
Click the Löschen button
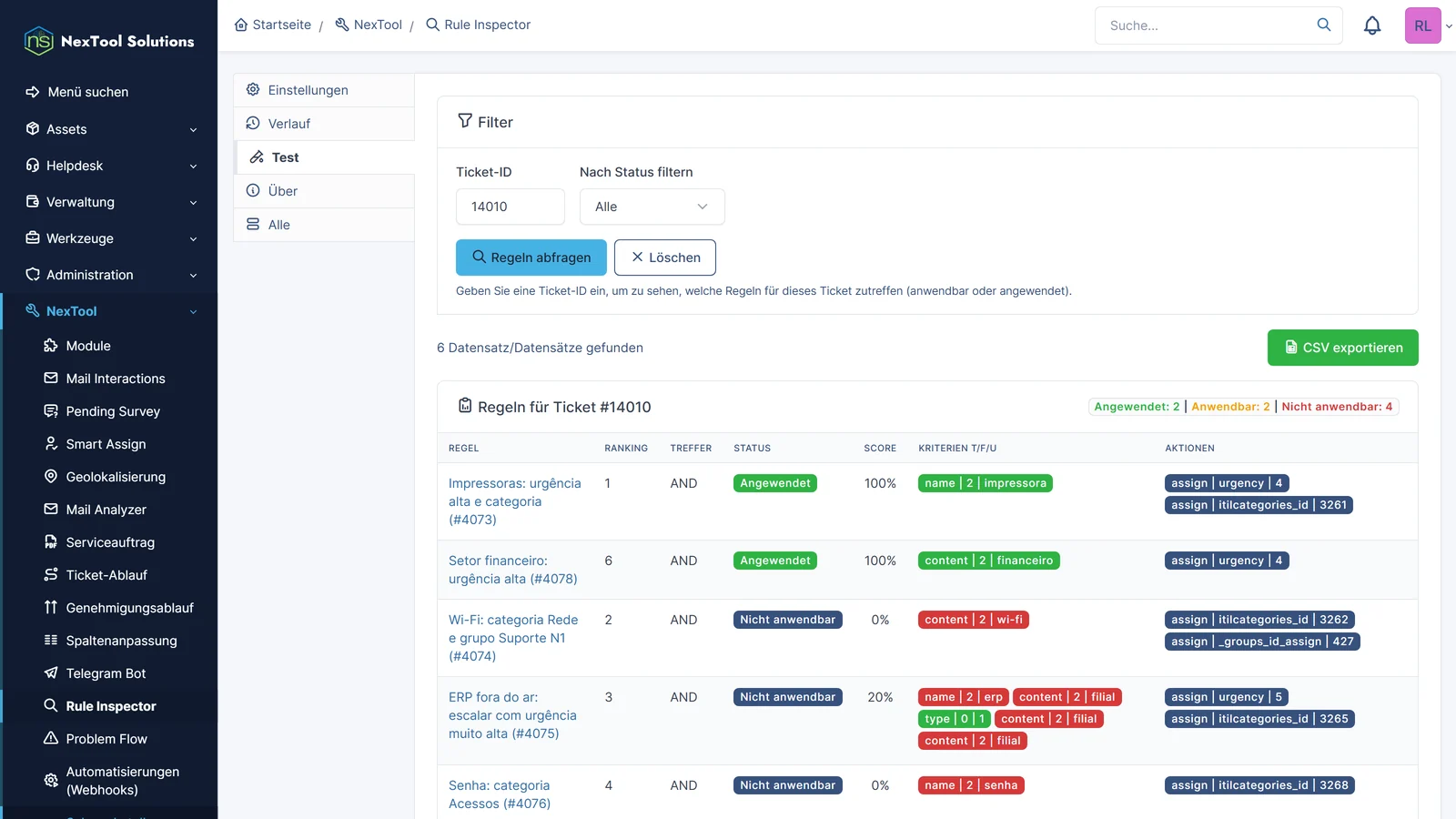(665, 258)
